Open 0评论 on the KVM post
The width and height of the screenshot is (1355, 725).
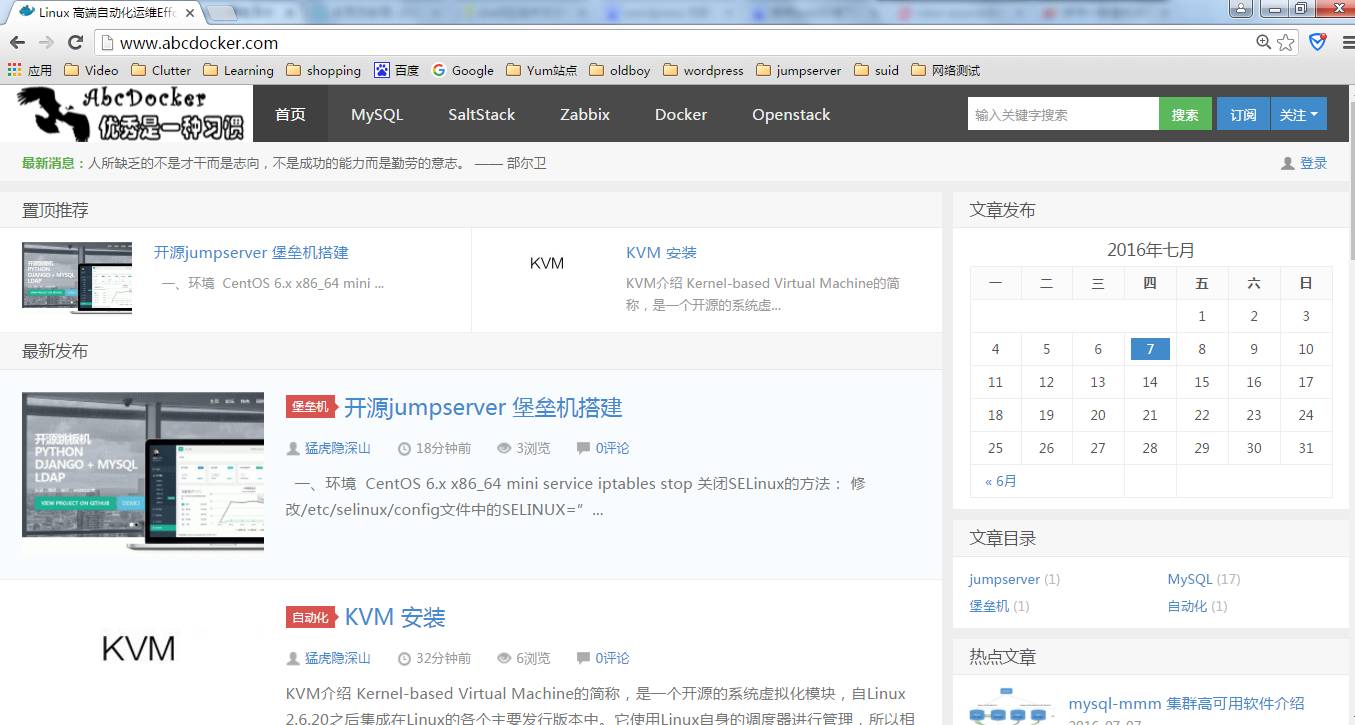click(x=612, y=658)
